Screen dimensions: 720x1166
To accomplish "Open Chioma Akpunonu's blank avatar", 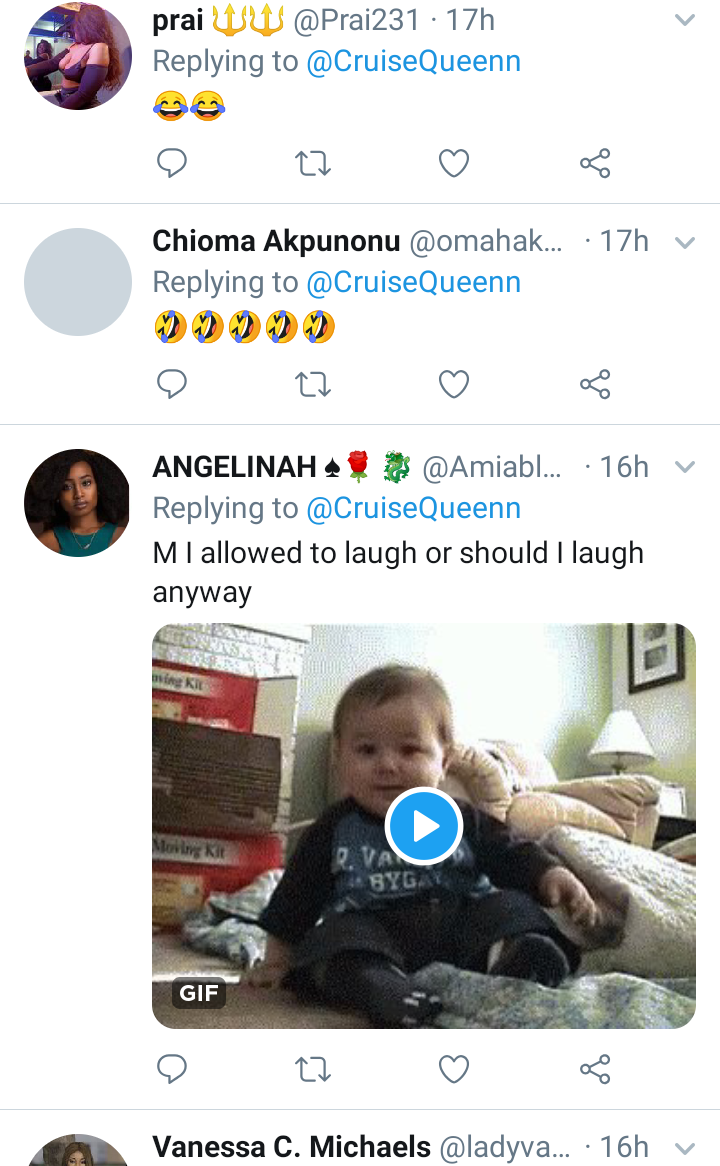I will 78,282.
